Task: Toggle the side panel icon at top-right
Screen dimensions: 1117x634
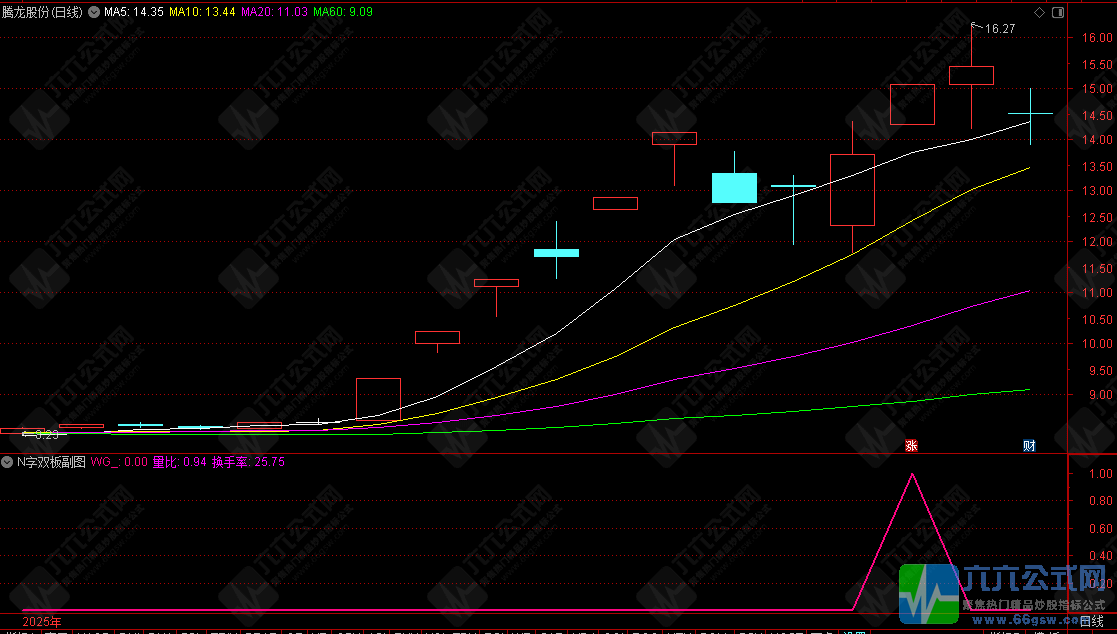Action: pyautogui.click(x=1058, y=12)
